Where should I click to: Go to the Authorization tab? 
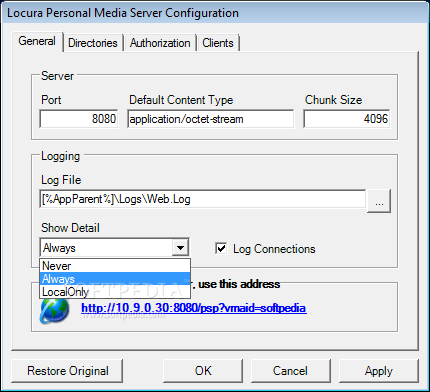[x=160, y=43]
